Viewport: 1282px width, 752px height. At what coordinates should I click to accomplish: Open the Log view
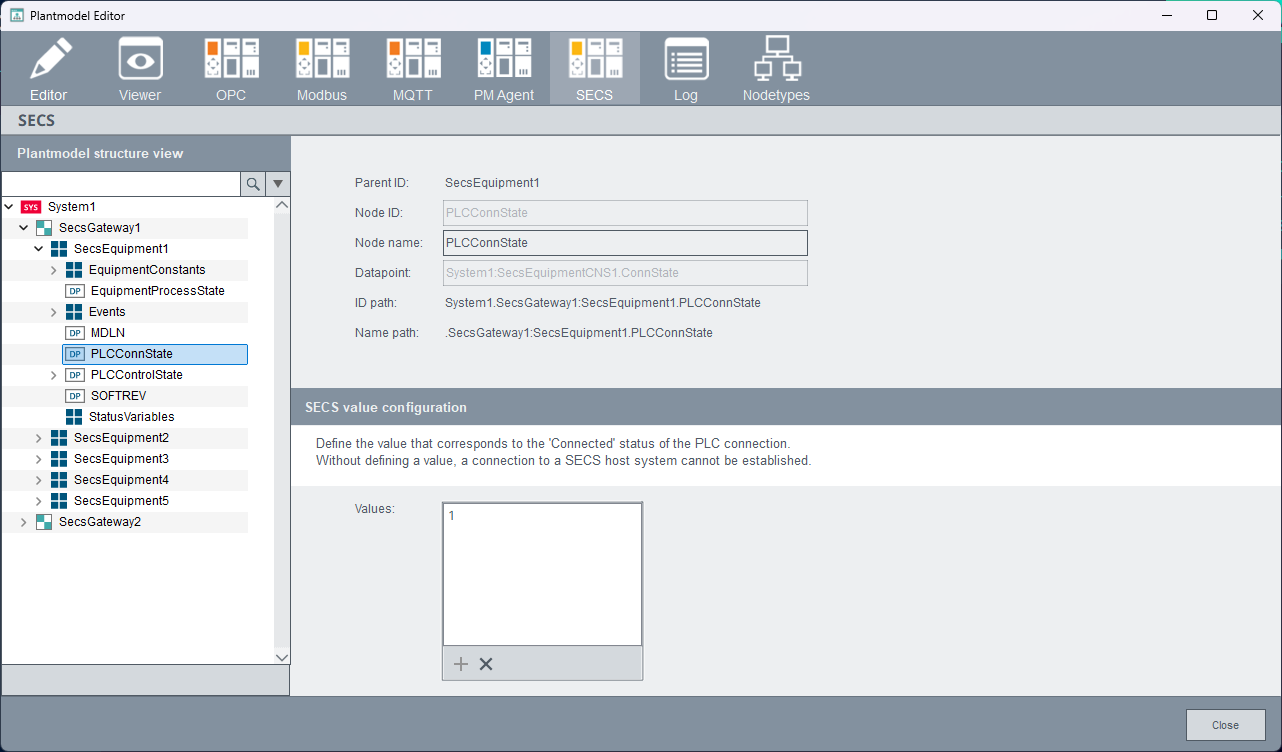point(686,68)
